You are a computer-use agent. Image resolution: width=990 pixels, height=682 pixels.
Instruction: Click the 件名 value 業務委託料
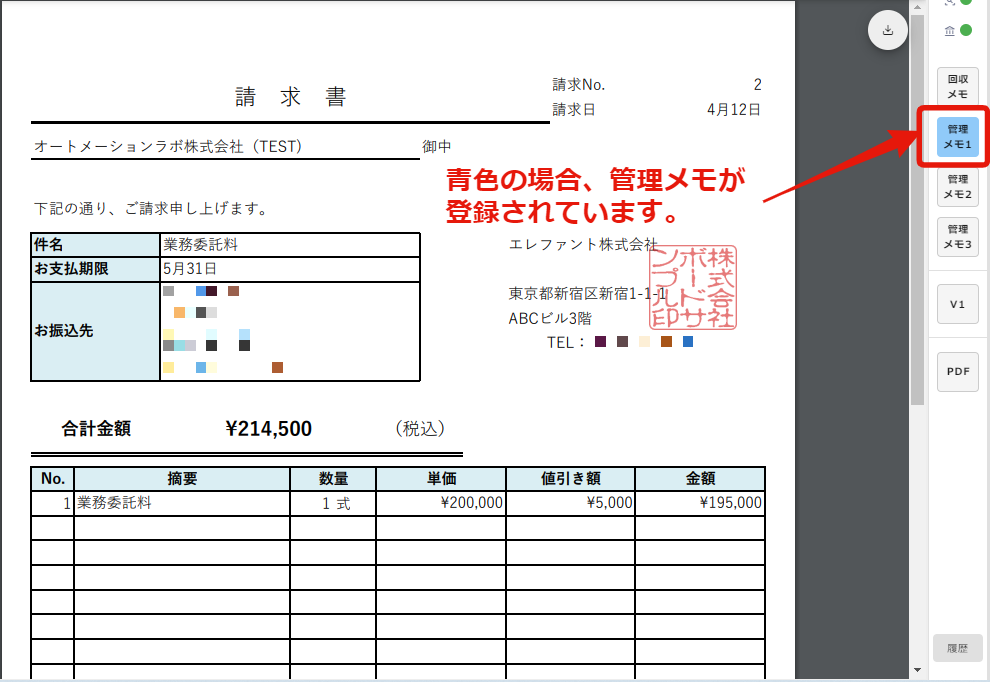[200, 244]
